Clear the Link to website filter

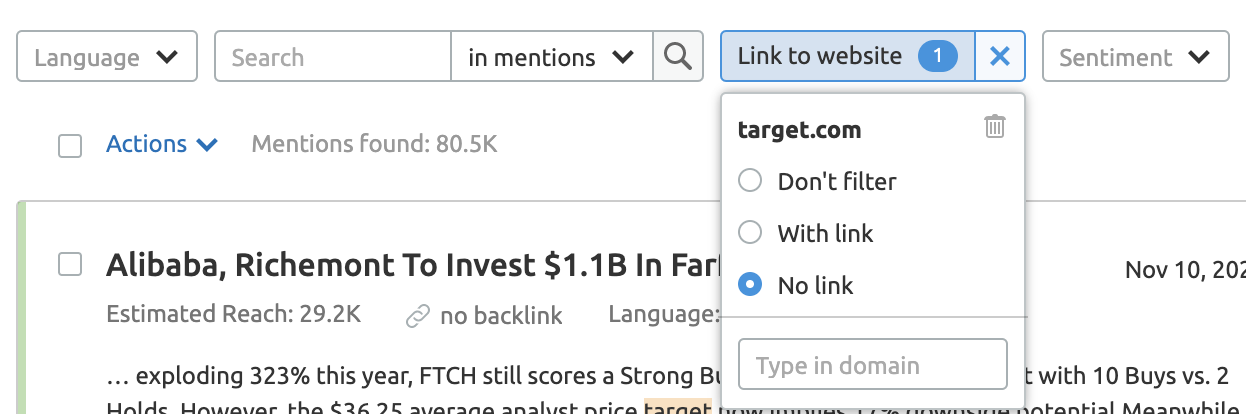[999, 57]
